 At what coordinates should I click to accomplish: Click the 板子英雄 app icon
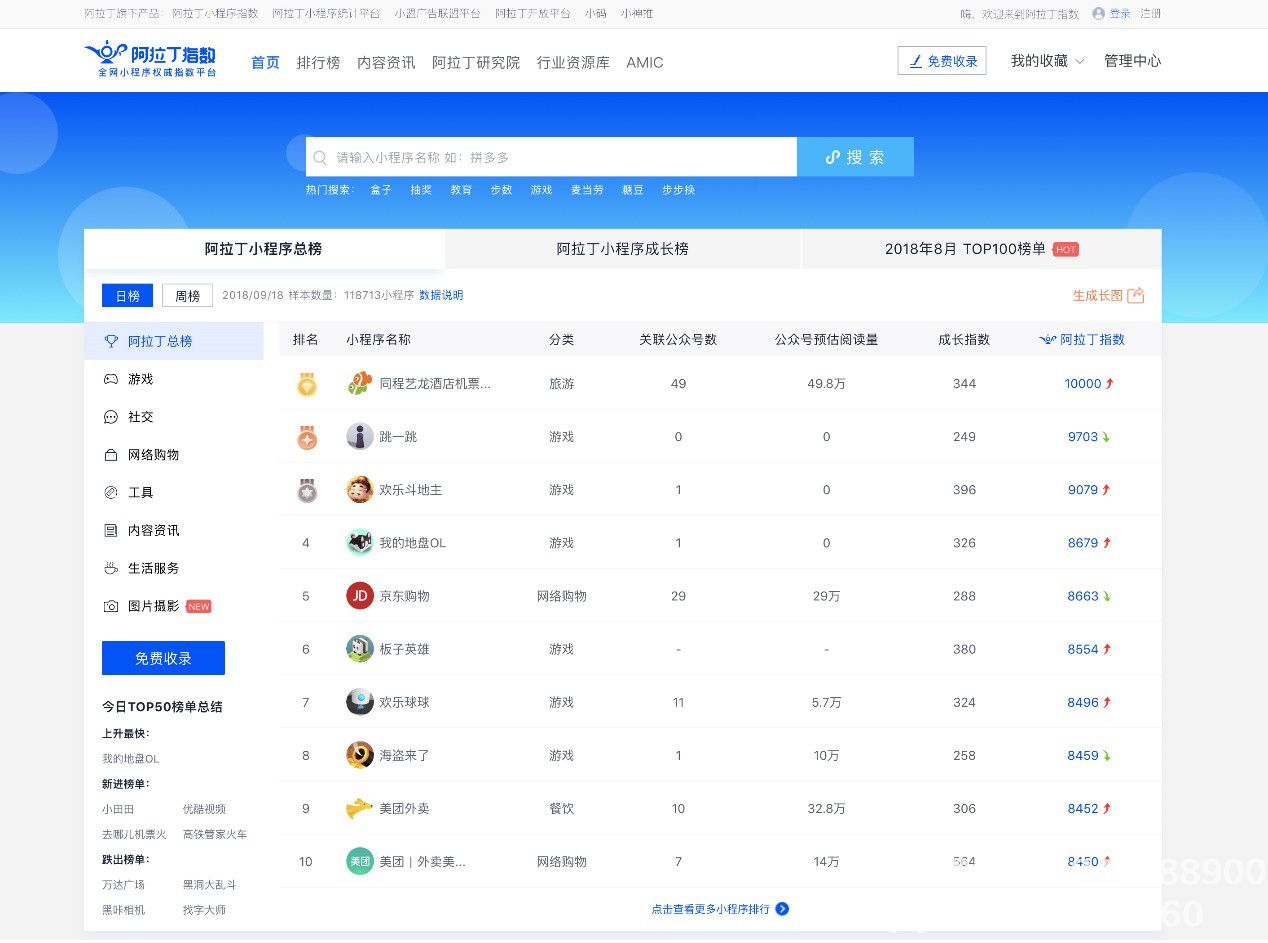tap(360, 649)
